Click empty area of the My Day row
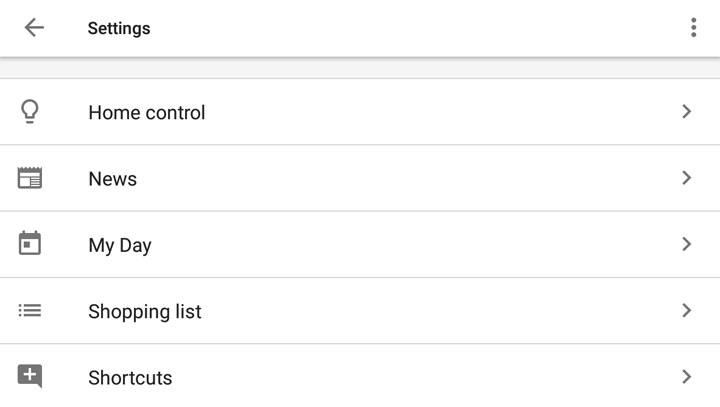The image size is (720, 407). tap(413, 244)
